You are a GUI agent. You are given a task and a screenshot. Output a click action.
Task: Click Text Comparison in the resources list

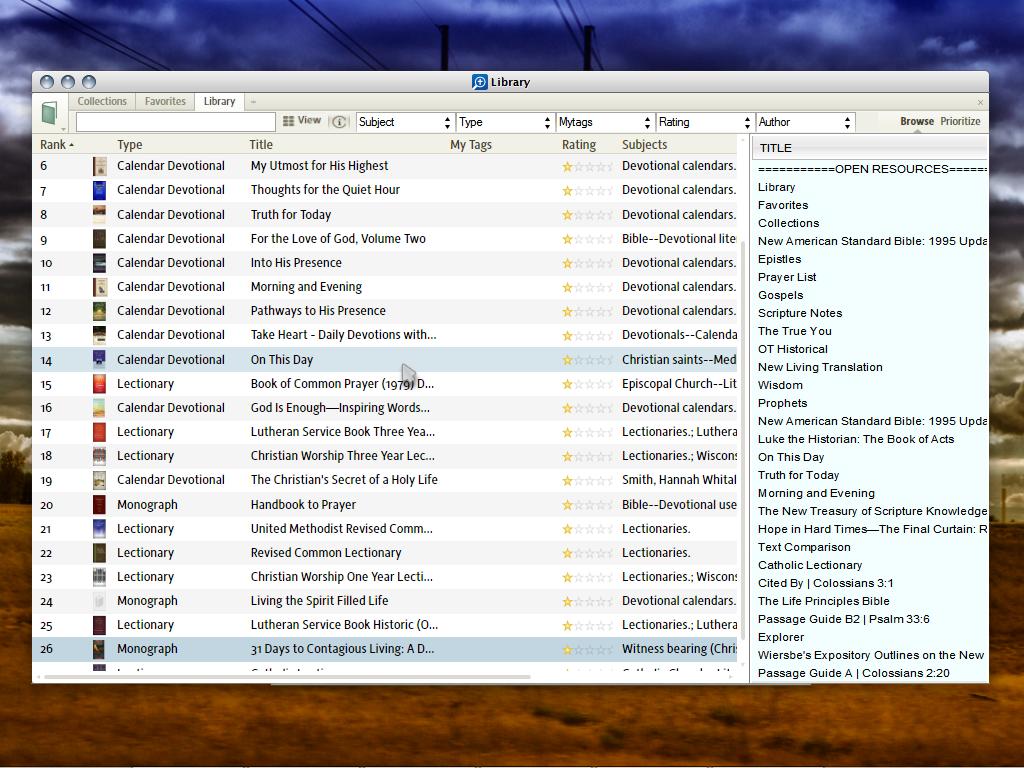pyautogui.click(x=804, y=547)
